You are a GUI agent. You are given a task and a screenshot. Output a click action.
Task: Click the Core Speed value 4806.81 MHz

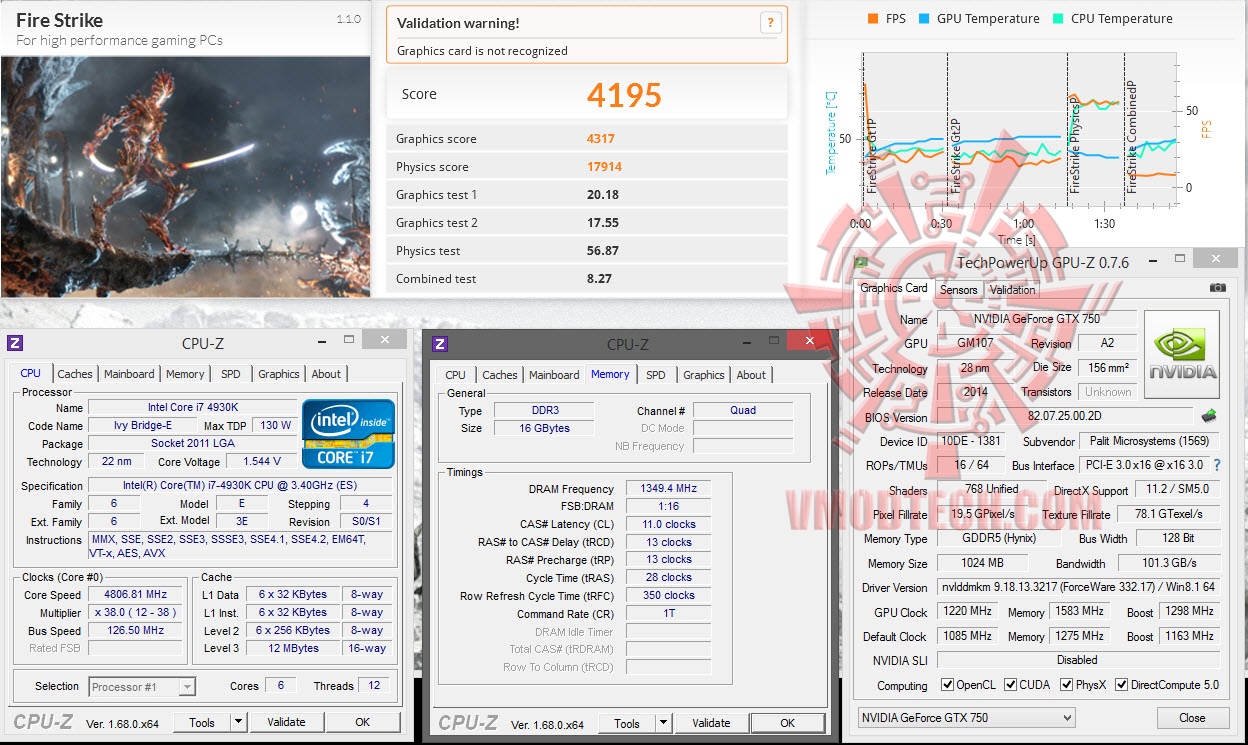[x=135, y=594]
